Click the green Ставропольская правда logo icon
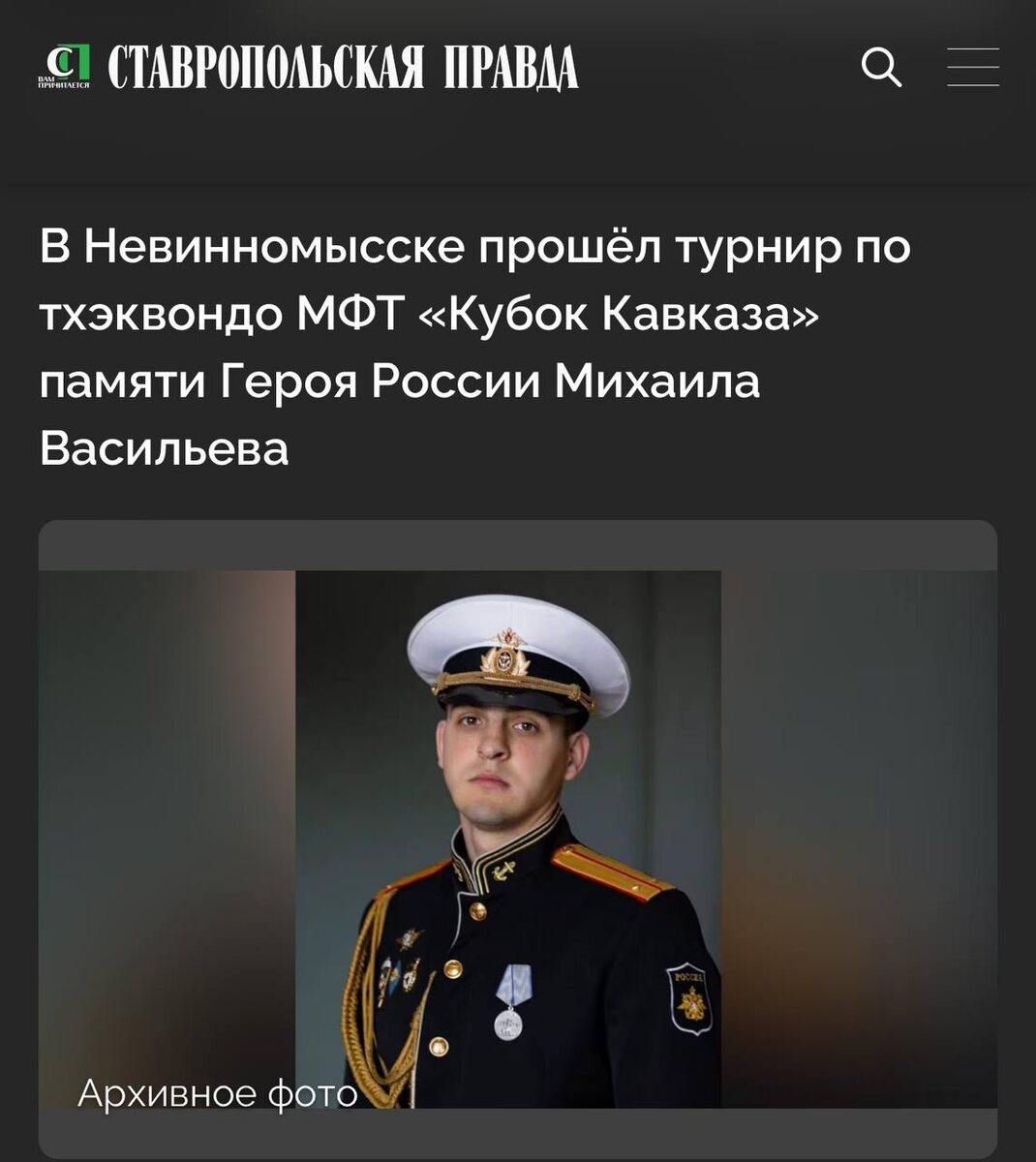1036x1162 pixels. tap(63, 67)
